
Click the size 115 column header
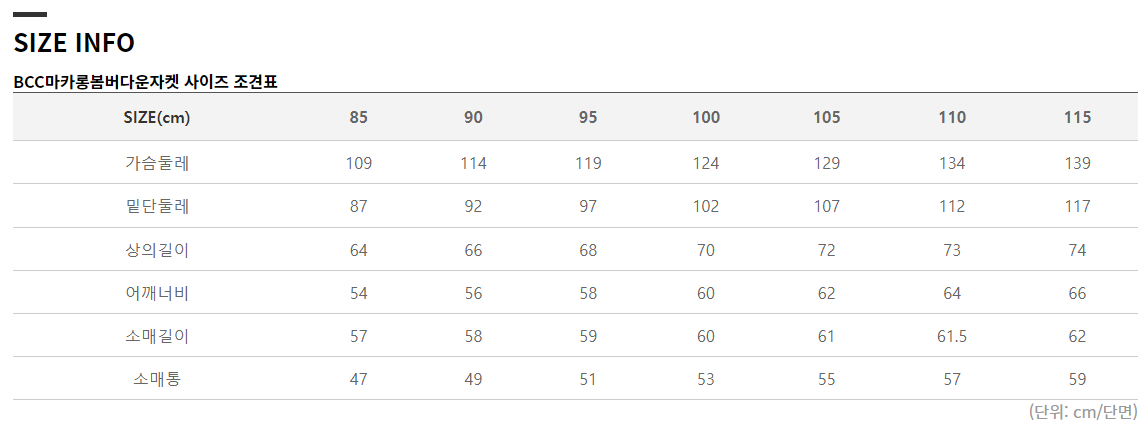(x=1077, y=118)
